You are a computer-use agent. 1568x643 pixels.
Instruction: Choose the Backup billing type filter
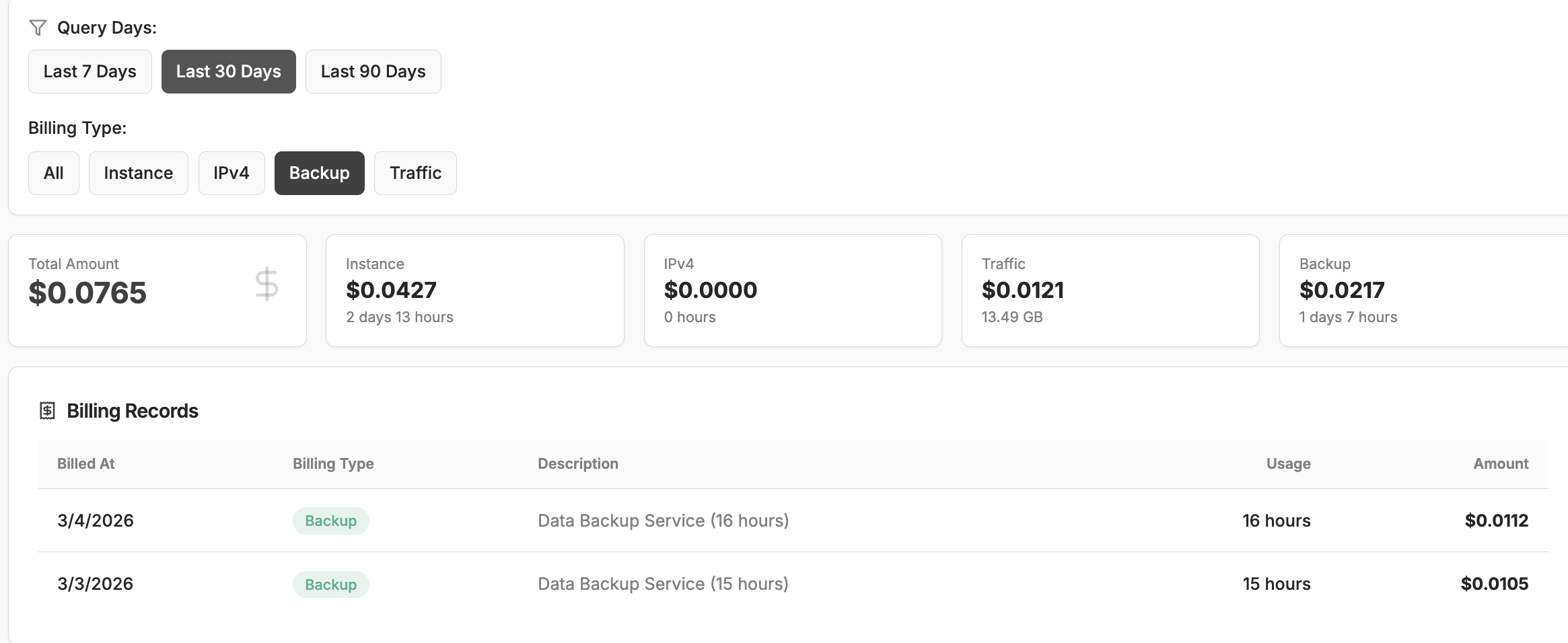(319, 173)
